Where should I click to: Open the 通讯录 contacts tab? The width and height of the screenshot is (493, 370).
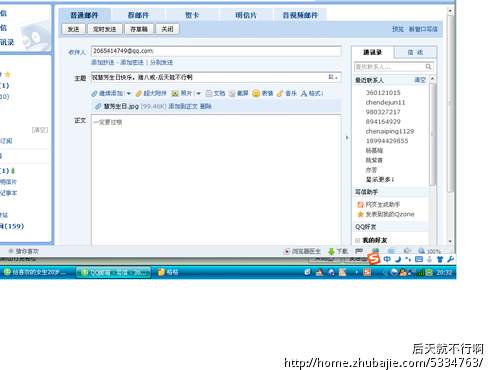tap(373, 52)
